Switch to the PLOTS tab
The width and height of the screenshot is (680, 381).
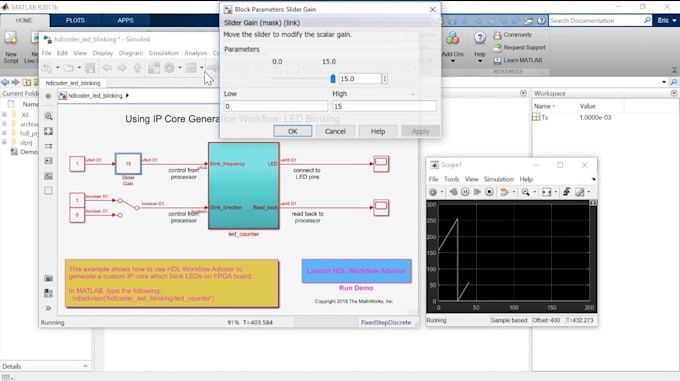click(x=75, y=20)
